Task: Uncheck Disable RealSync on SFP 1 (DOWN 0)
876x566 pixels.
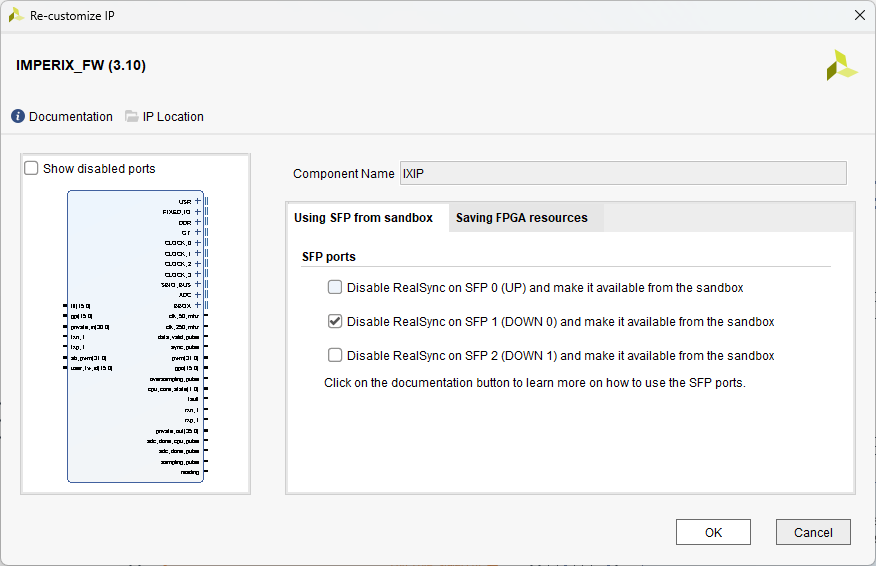Action: tap(335, 322)
